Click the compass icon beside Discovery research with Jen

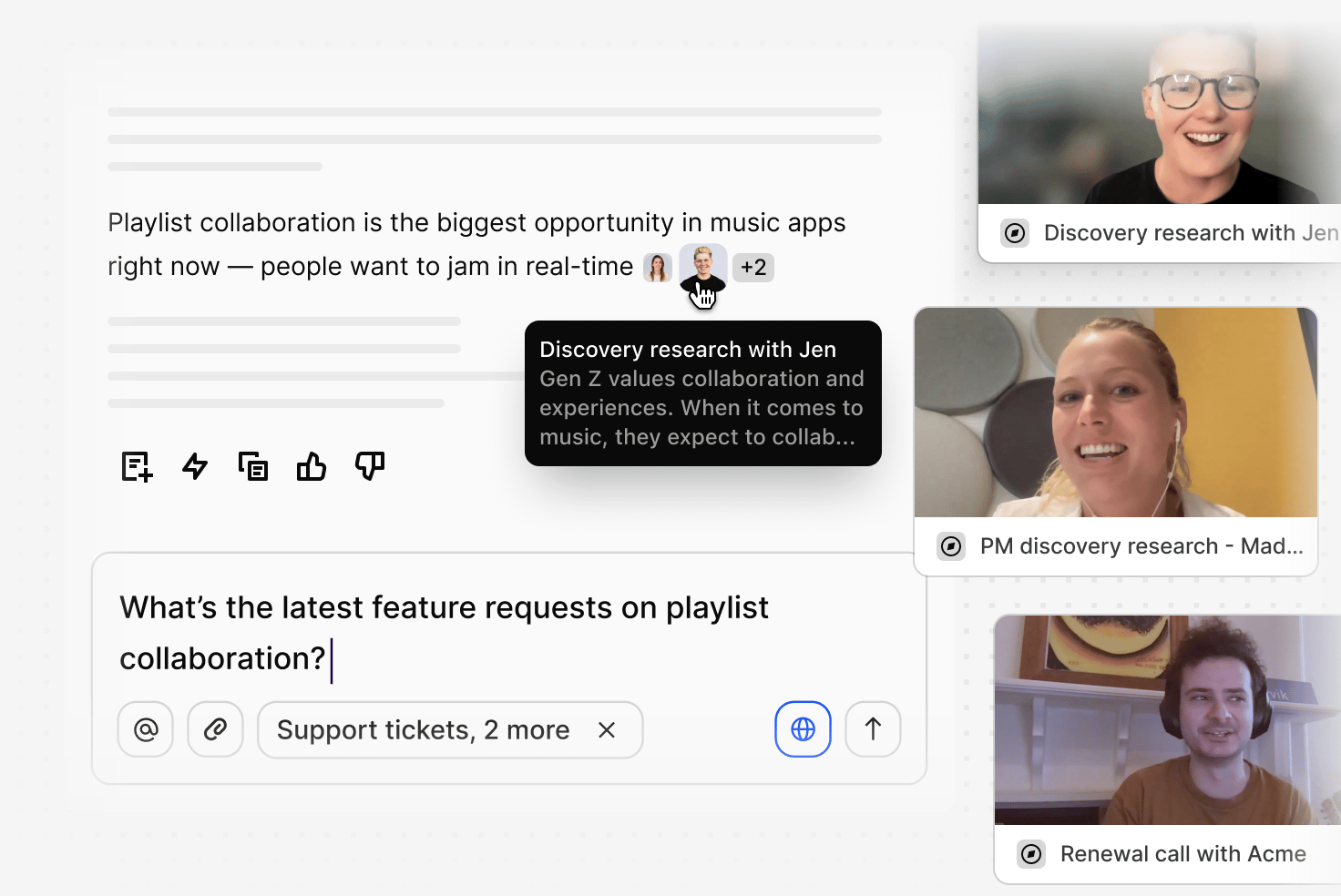[1015, 233]
